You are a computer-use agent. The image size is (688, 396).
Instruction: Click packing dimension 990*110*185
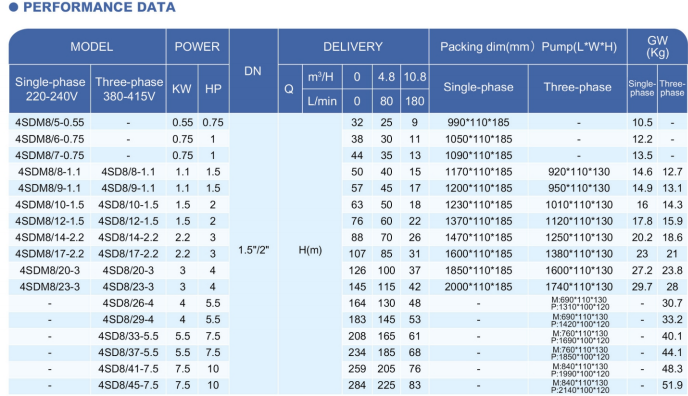[478, 122]
